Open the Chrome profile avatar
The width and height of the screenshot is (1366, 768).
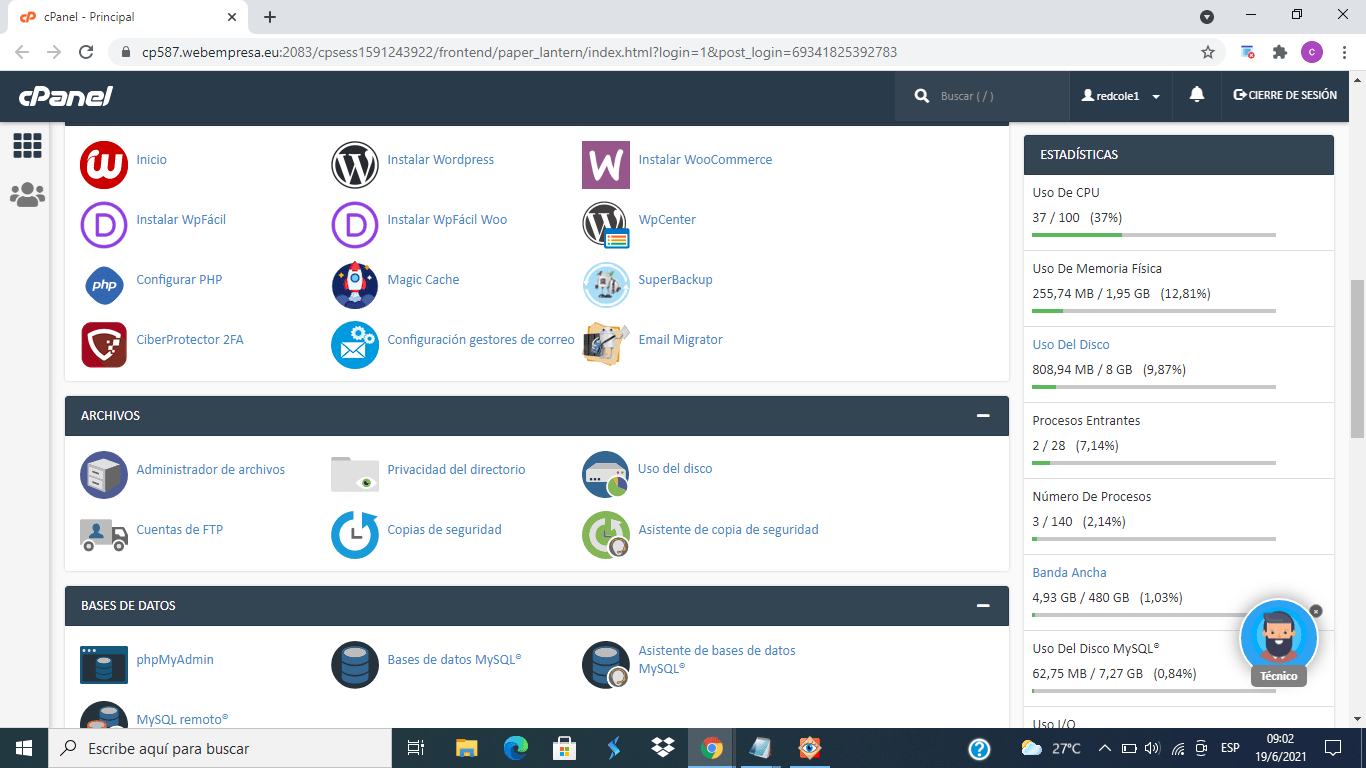[1312, 52]
